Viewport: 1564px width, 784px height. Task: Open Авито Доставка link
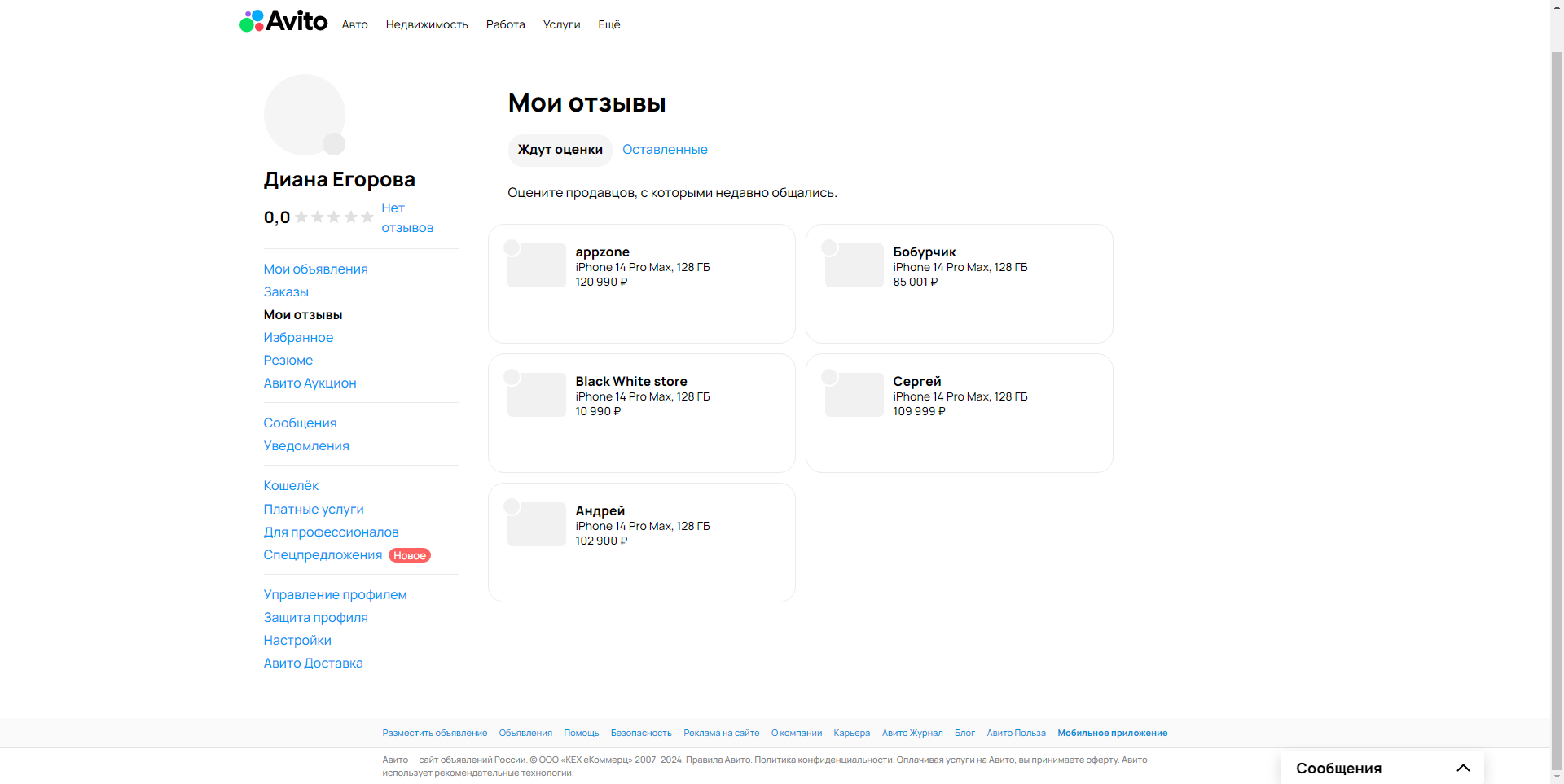(x=313, y=664)
